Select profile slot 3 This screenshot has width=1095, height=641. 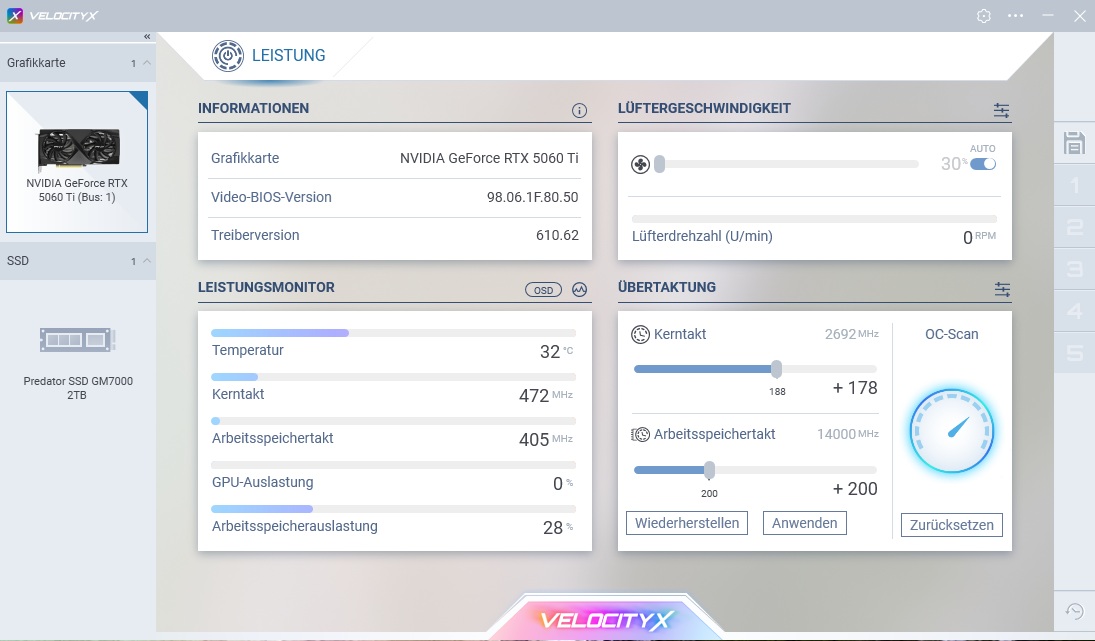pos(1074,269)
